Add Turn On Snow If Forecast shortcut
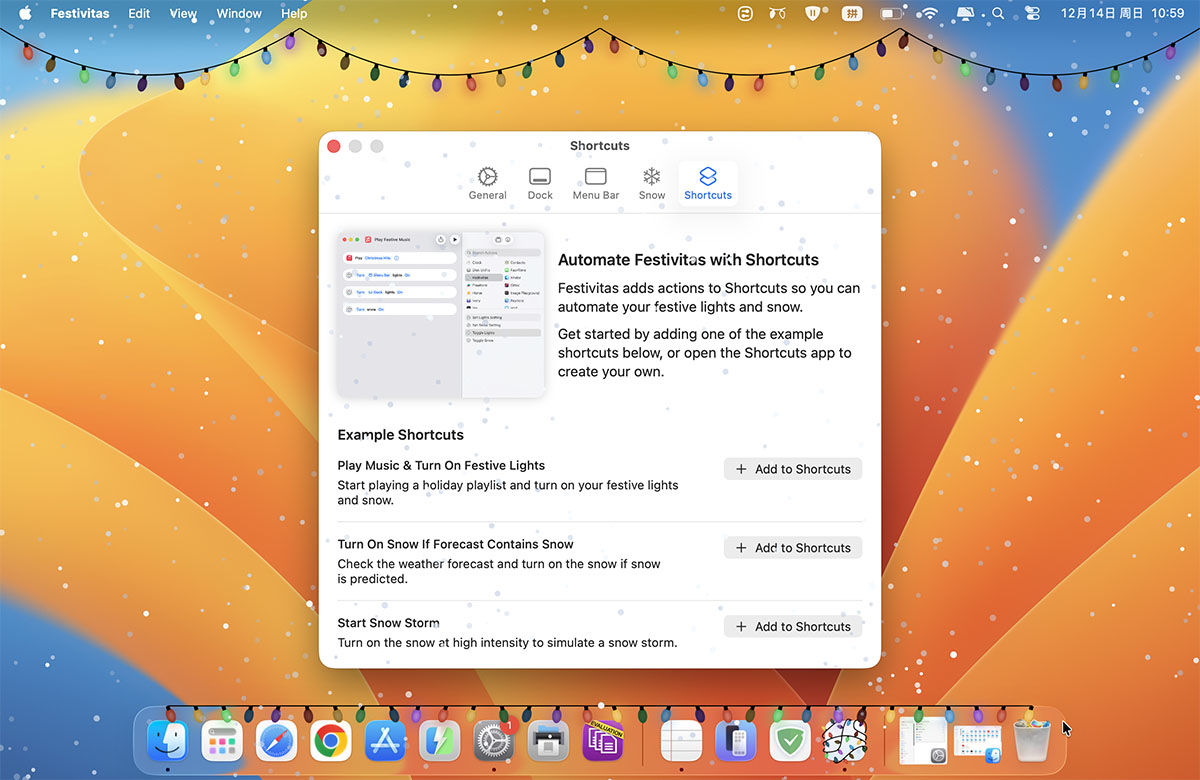This screenshot has height=780, width=1200. [x=793, y=548]
